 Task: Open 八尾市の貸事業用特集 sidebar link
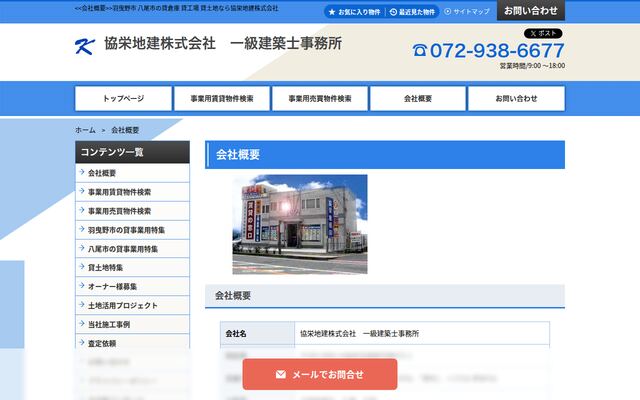tap(132, 249)
